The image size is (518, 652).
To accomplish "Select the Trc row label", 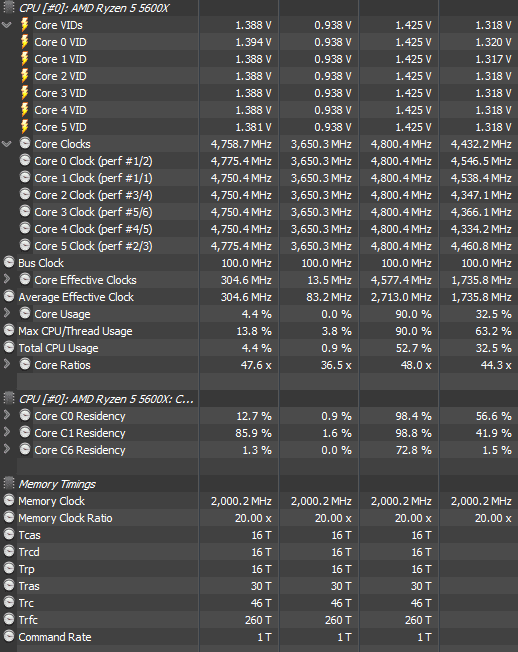I will pyautogui.click(x=26, y=603).
